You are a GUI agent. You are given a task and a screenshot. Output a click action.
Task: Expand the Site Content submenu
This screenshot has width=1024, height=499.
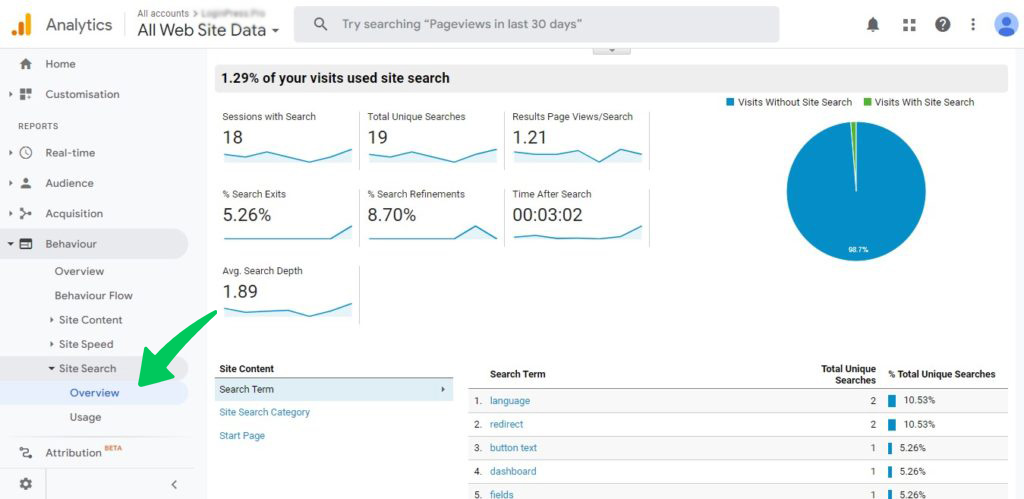click(x=90, y=320)
